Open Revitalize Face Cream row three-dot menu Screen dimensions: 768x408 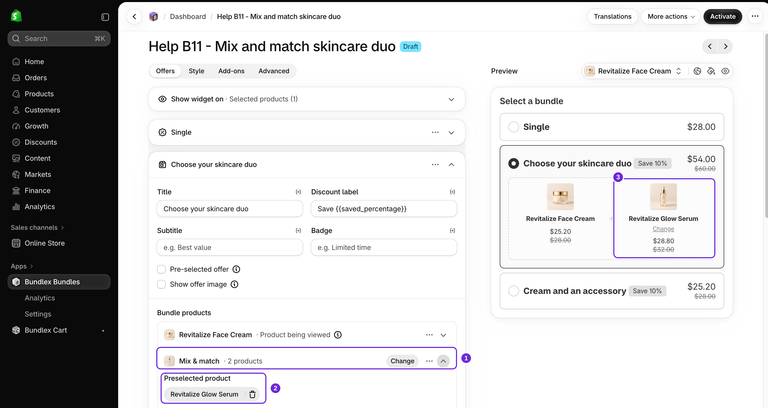(429, 335)
